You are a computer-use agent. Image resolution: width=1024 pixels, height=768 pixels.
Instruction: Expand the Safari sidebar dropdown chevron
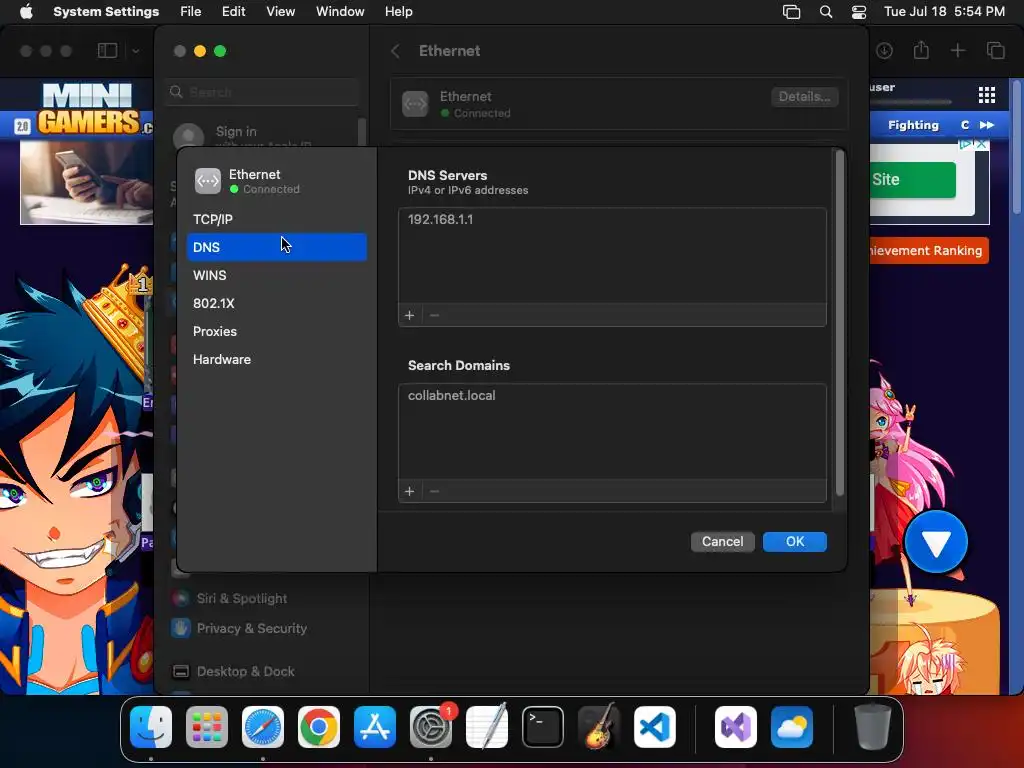135,50
